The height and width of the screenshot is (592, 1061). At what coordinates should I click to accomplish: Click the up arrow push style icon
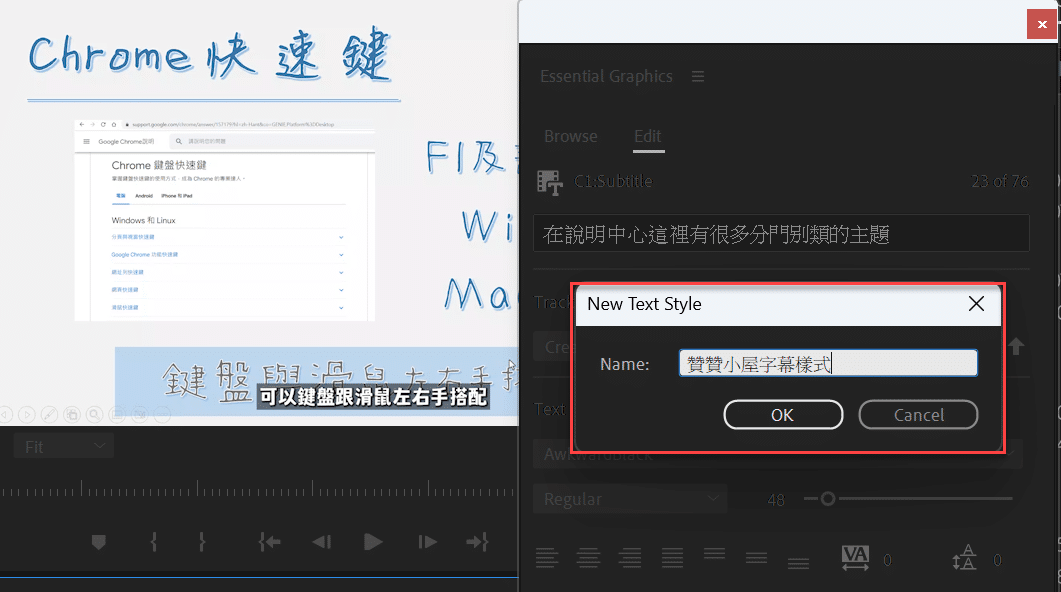pyautogui.click(x=1016, y=346)
